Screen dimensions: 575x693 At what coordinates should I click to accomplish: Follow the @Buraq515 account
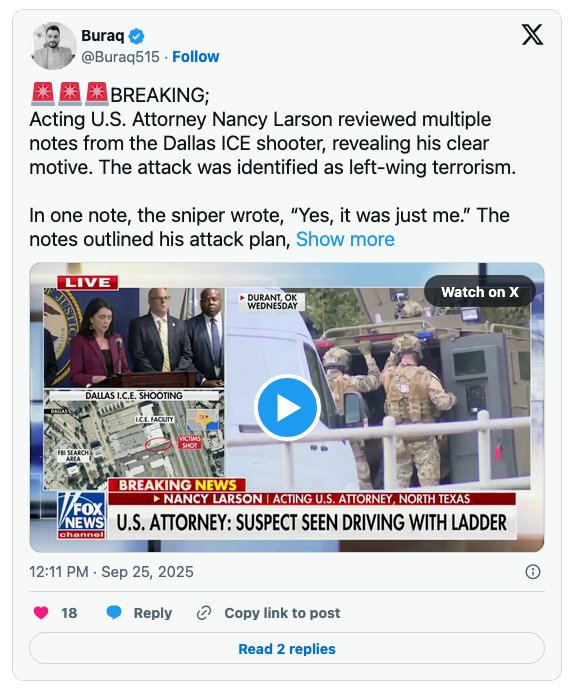[195, 57]
